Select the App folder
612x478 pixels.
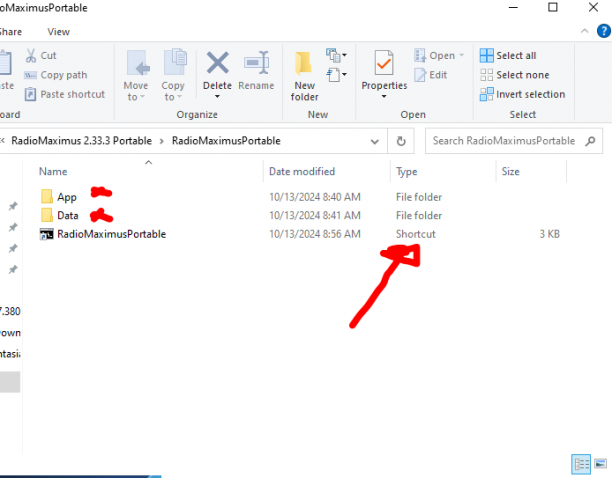67,197
